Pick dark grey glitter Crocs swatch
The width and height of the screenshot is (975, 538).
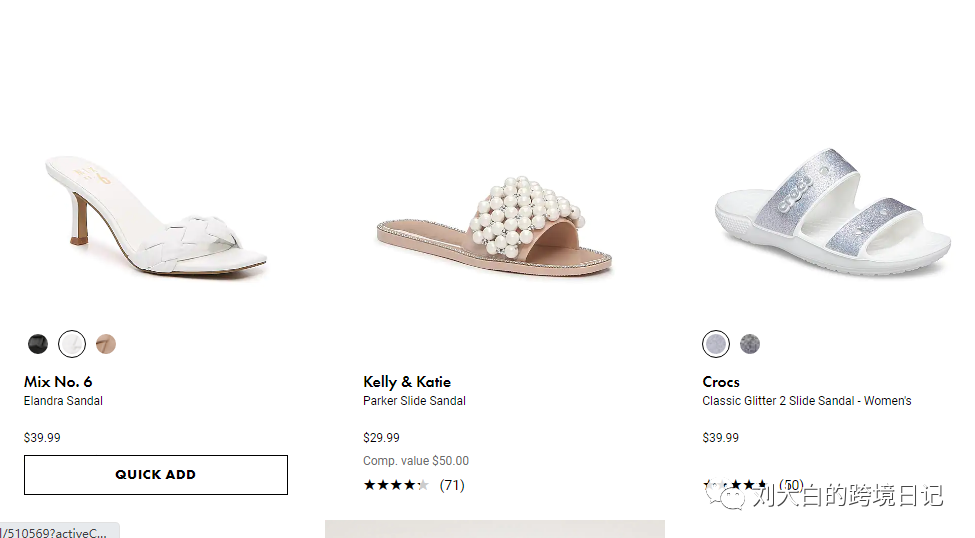[x=750, y=344]
